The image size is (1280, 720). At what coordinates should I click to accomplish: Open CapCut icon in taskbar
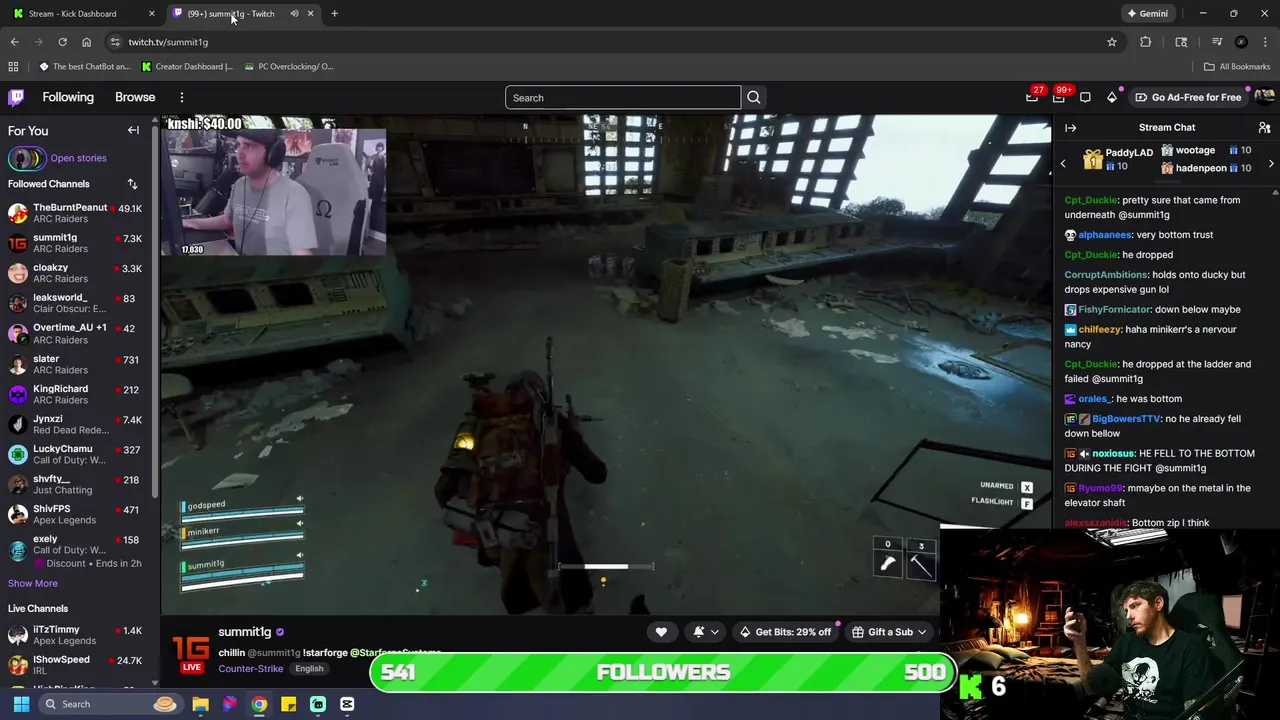(347, 704)
